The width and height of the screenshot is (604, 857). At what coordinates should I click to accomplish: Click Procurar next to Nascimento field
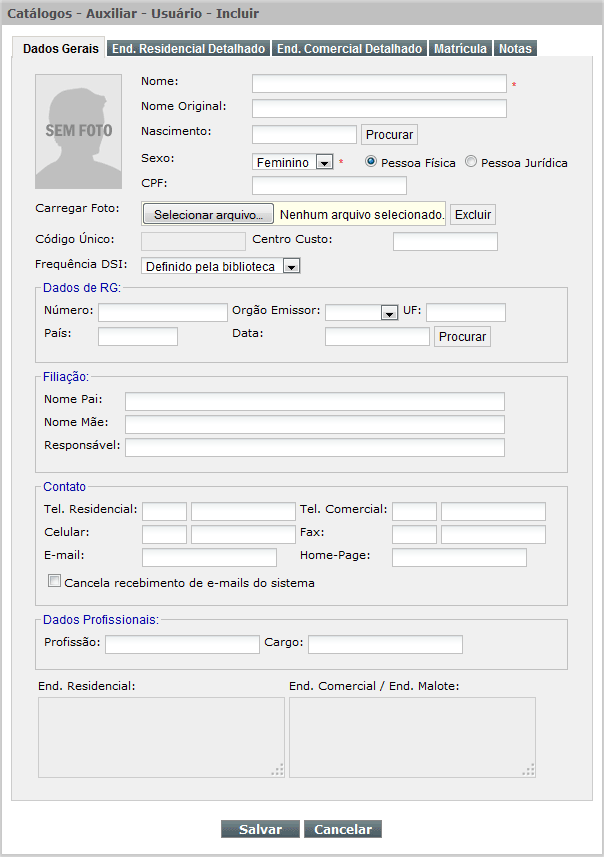389,135
